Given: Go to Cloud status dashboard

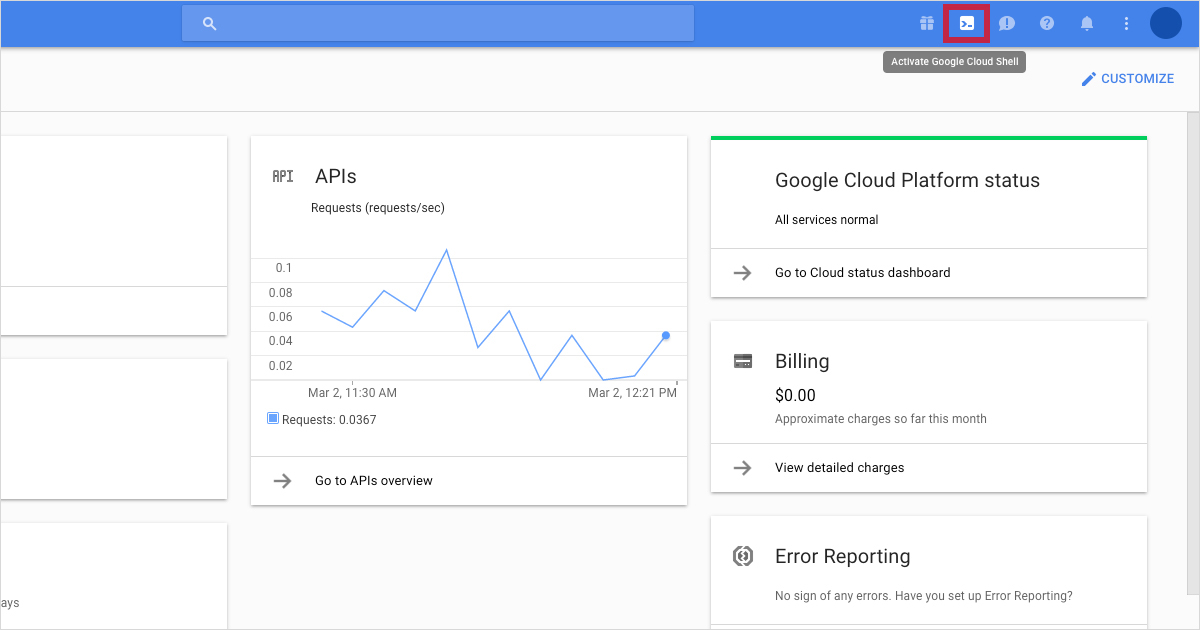Looking at the screenshot, I should [x=863, y=272].
